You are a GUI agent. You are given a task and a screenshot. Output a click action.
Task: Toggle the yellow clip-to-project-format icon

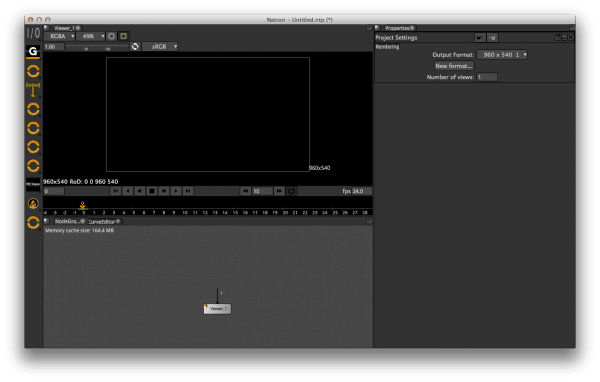tap(124, 36)
